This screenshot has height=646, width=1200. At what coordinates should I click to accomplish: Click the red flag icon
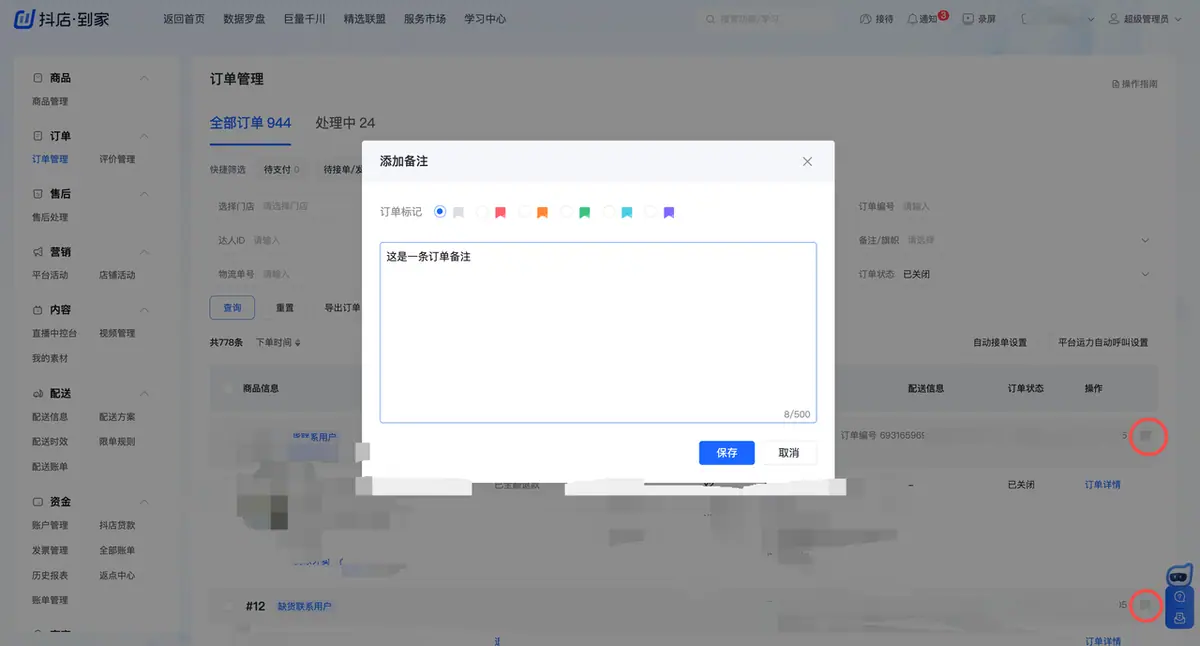tap(500, 213)
